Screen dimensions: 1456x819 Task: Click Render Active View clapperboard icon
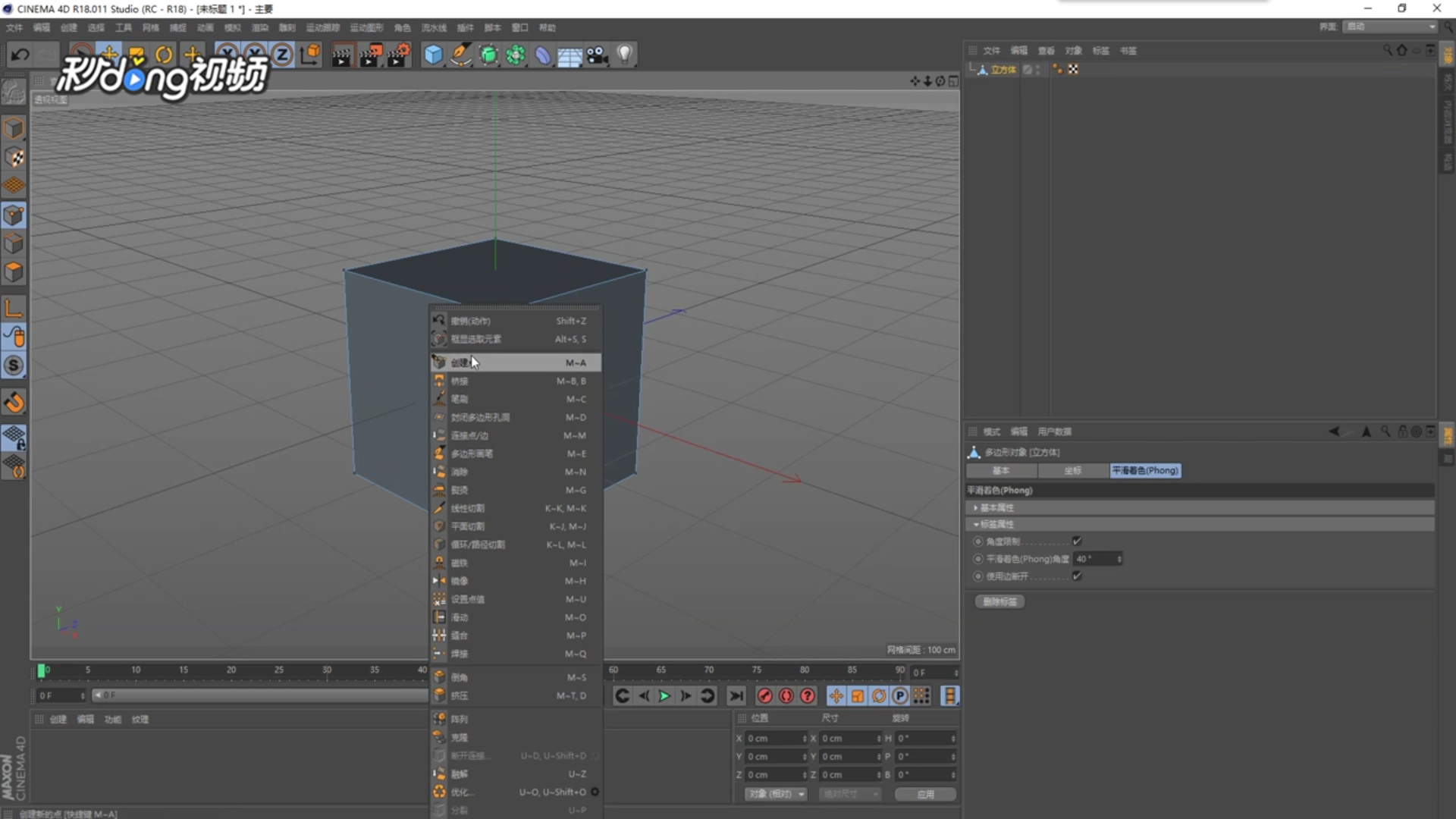pyautogui.click(x=341, y=55)
